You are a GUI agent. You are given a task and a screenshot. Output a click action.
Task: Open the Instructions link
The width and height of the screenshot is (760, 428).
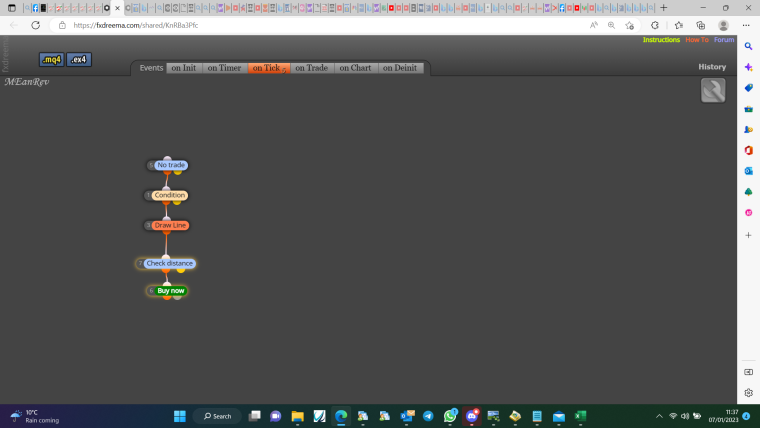pos(661,40)
